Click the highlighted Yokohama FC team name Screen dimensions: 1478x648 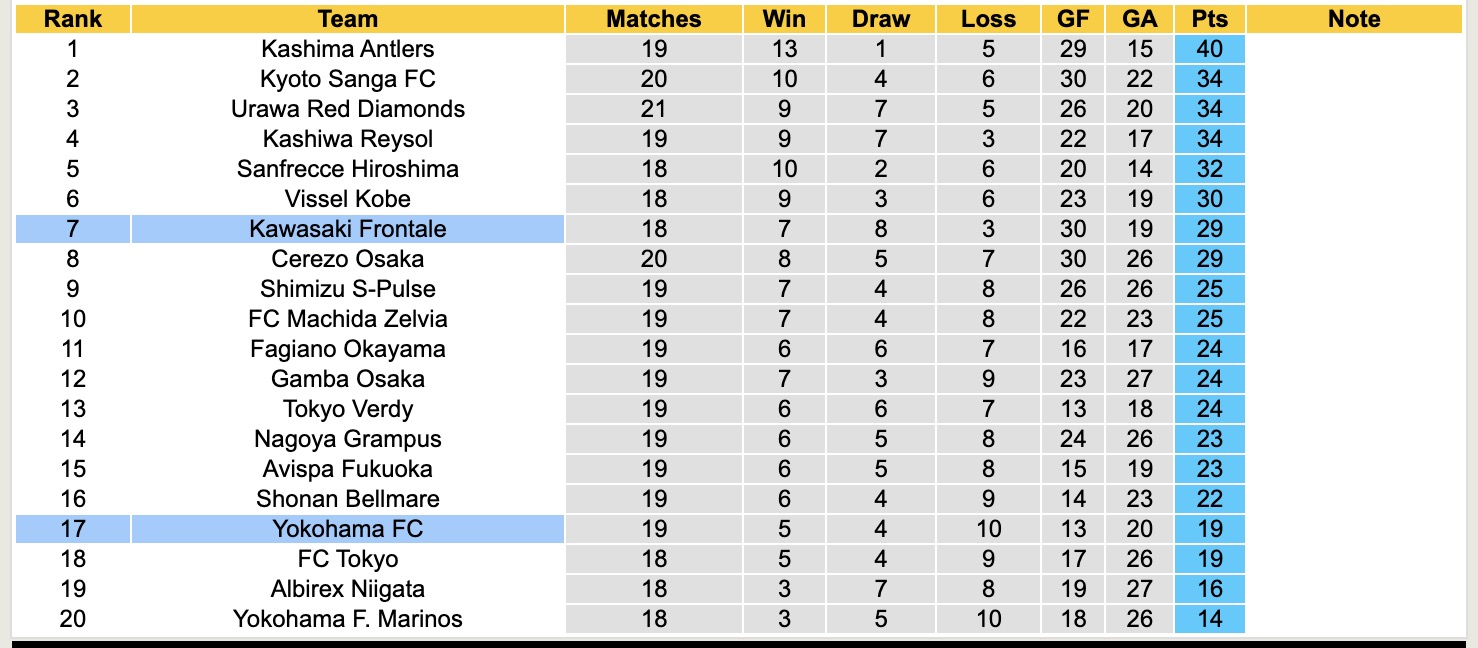point(348,529)
